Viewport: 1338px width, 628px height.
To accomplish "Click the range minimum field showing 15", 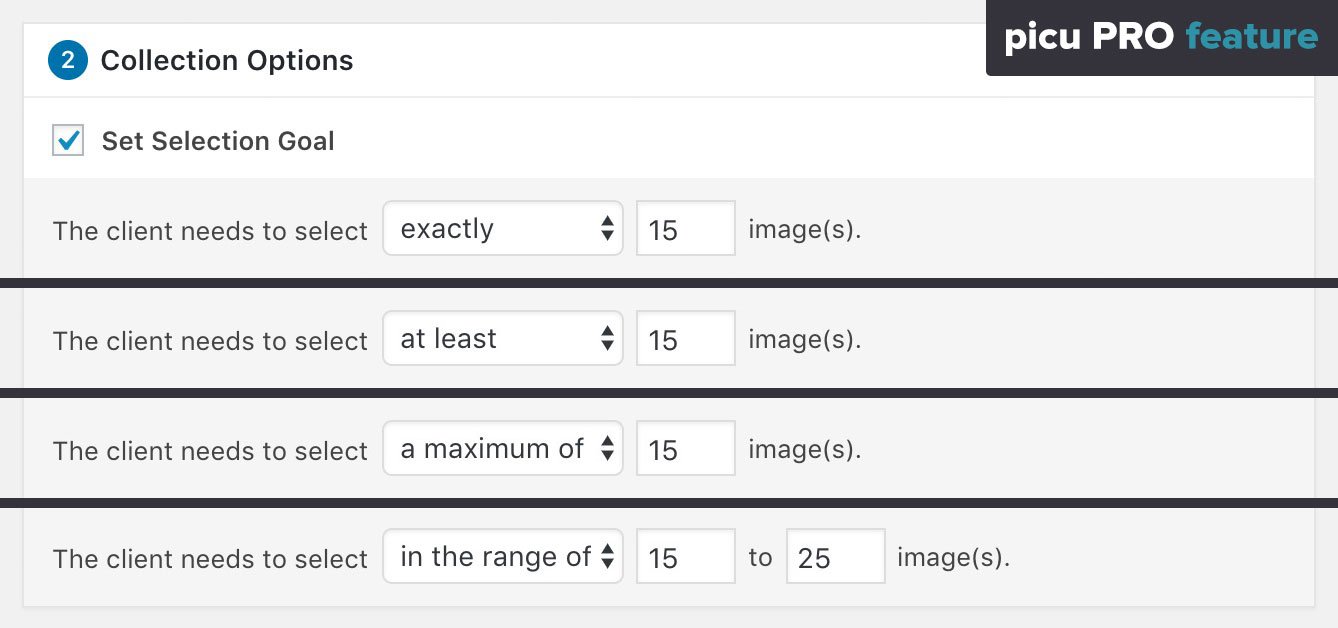I will tap(685, 557).
